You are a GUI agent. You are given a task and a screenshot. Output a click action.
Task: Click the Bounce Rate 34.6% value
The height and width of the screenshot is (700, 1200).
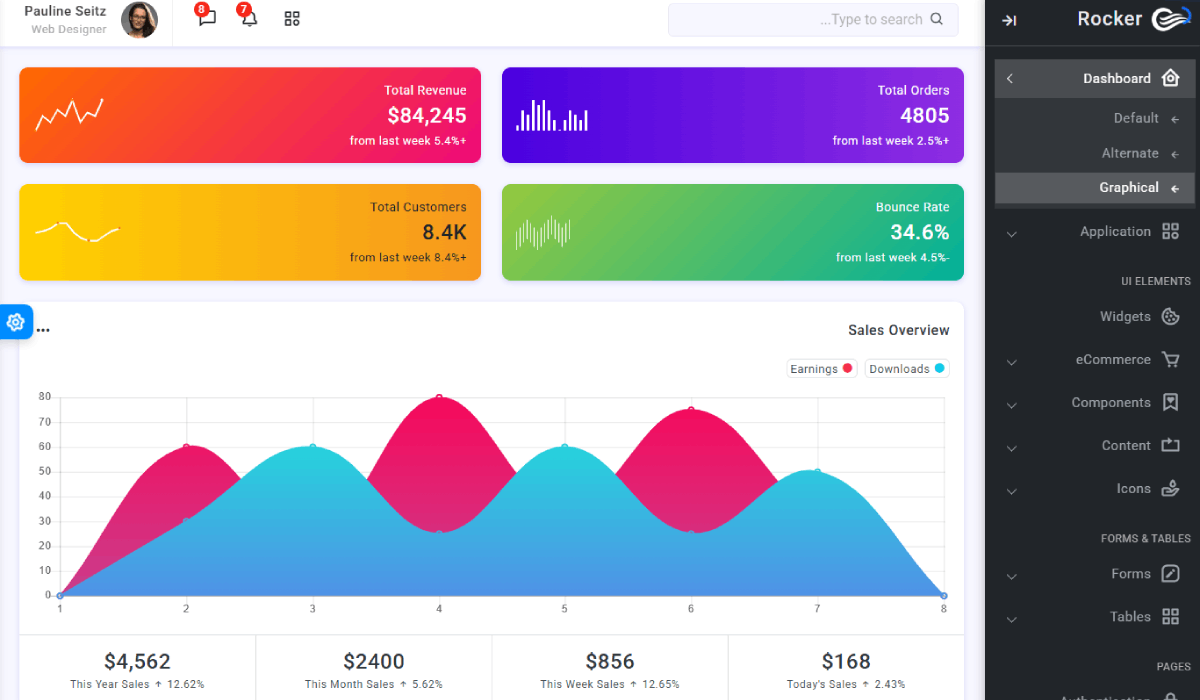click(920, 232)
